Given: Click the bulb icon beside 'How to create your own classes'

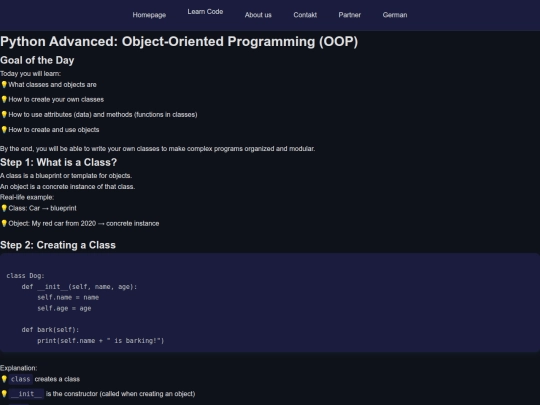Looking at the screenshot, I should (x=4, y=100).
